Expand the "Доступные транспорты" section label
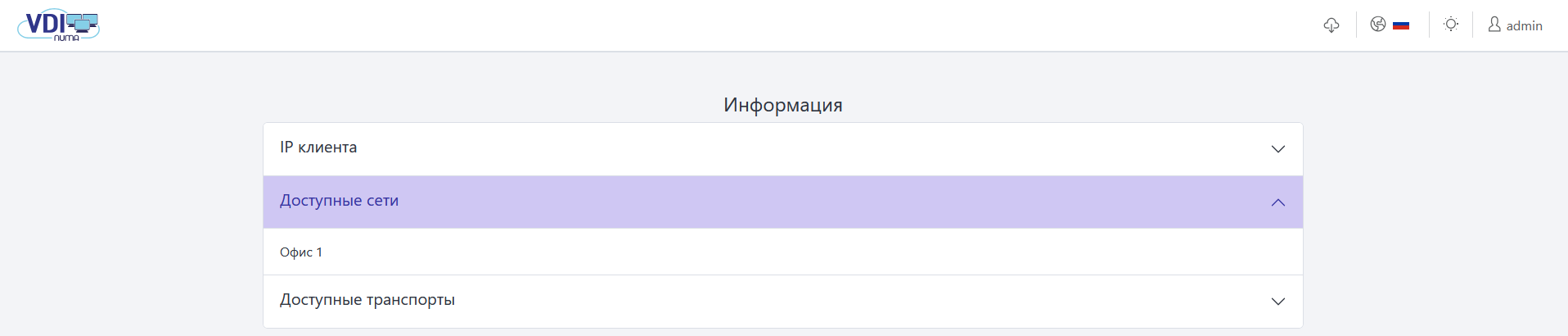1568x336 pixels. click(367, 300)
